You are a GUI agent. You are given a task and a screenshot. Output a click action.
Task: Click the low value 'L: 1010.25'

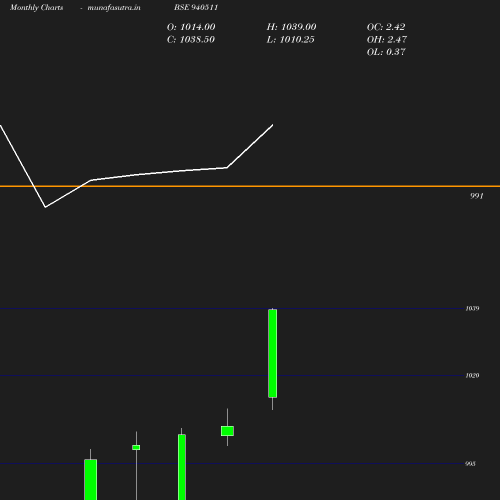pos(290,40)
